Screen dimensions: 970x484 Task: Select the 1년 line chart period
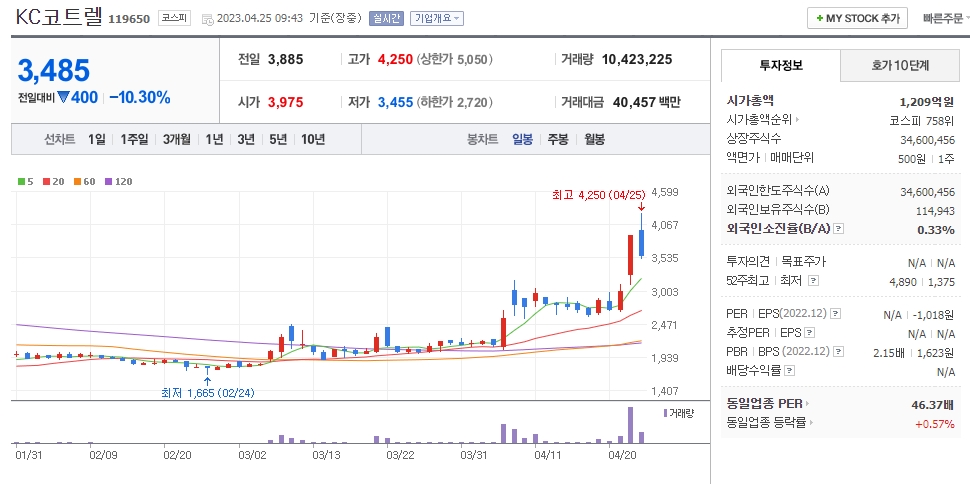click(214, 139)
